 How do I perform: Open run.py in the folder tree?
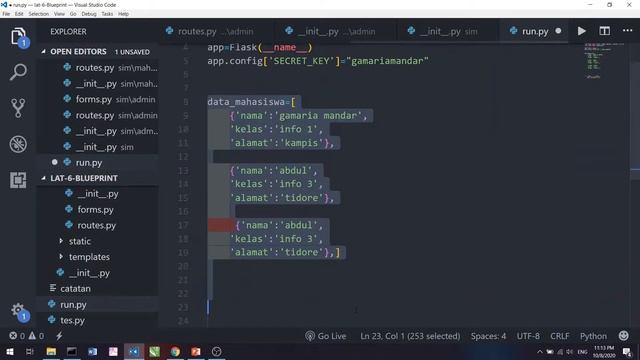tap(98, 304)
